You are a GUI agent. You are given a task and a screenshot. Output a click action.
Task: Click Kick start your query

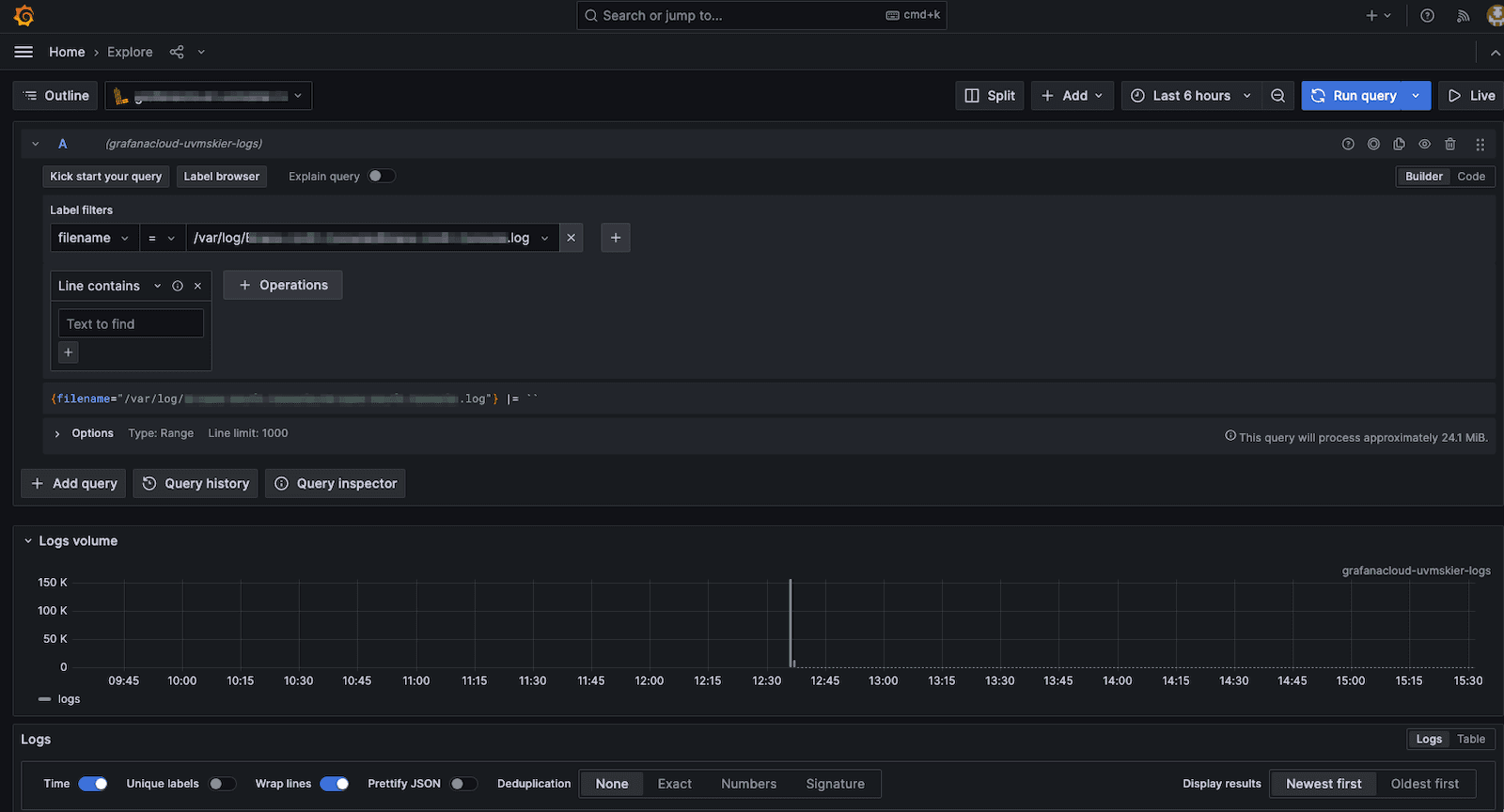tap(106, 177)
